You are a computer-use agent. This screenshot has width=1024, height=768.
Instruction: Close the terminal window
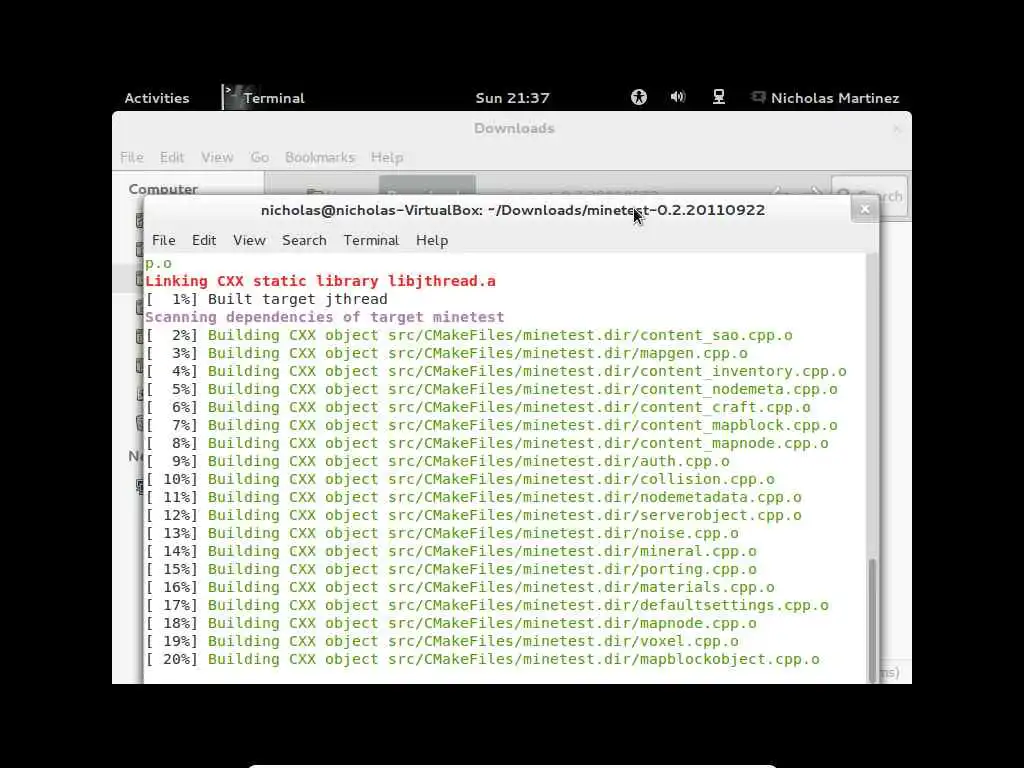tap(865, 210)
